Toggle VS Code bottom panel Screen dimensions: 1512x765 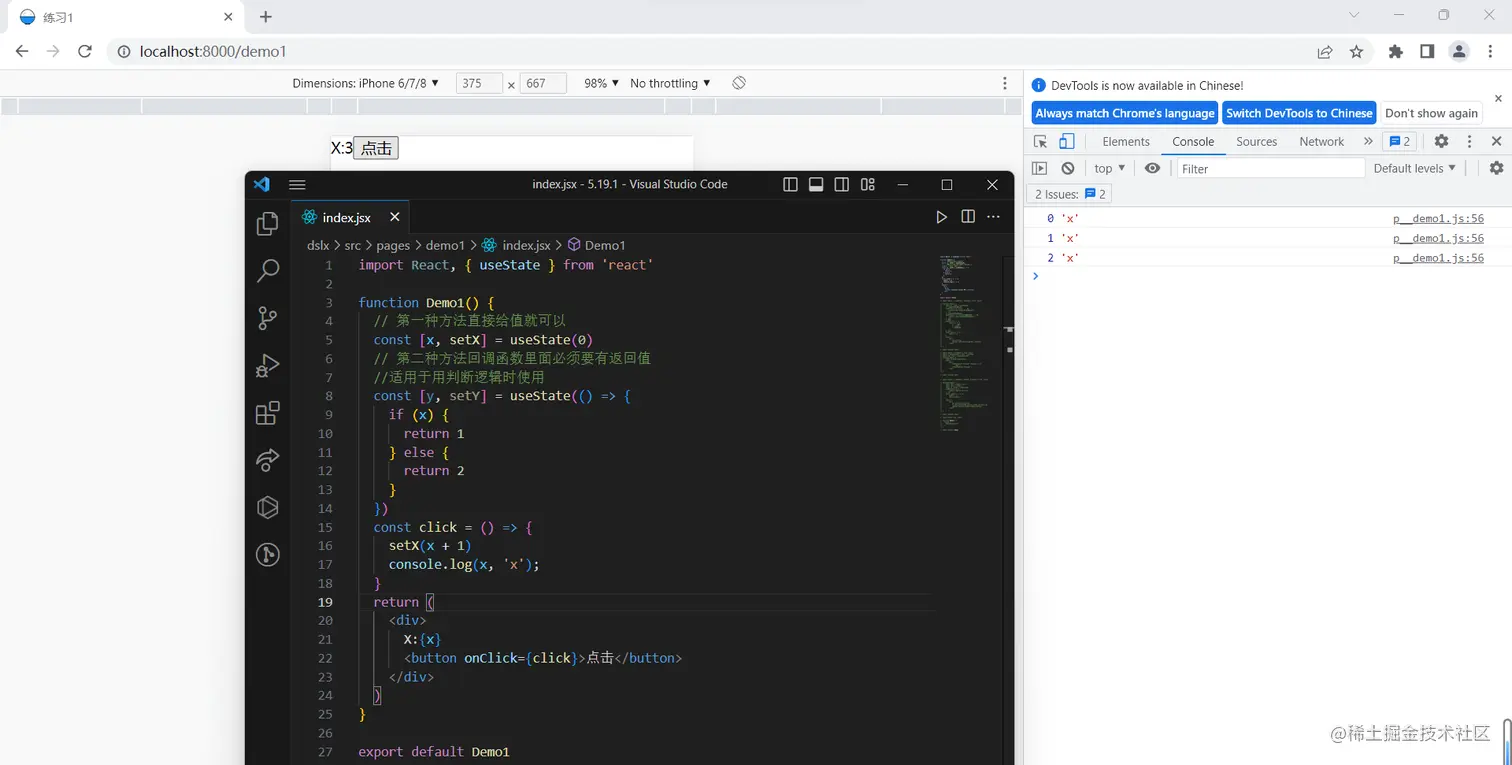point(816,184)
